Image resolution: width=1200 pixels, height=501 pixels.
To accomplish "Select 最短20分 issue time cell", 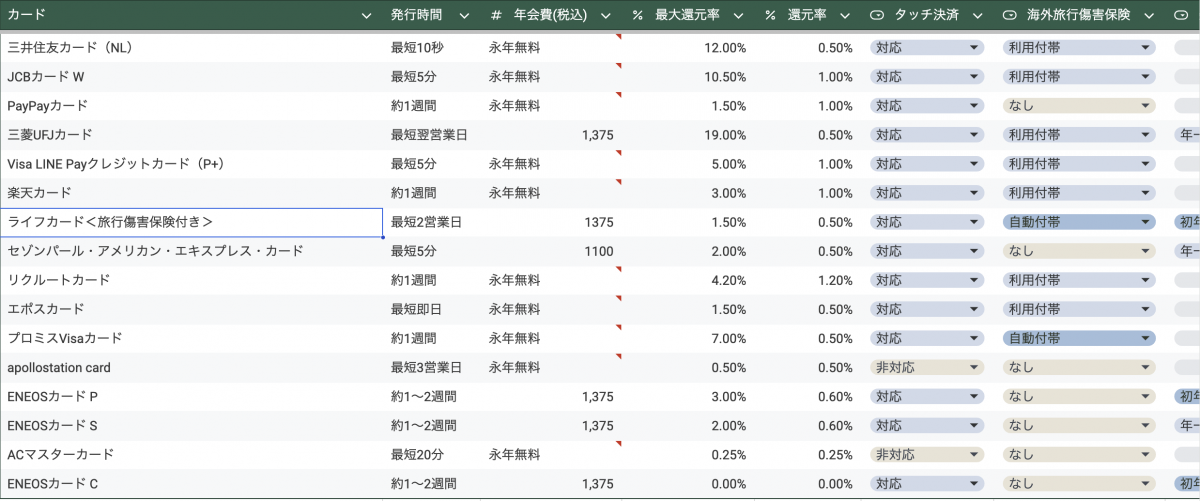I will 432,454.
